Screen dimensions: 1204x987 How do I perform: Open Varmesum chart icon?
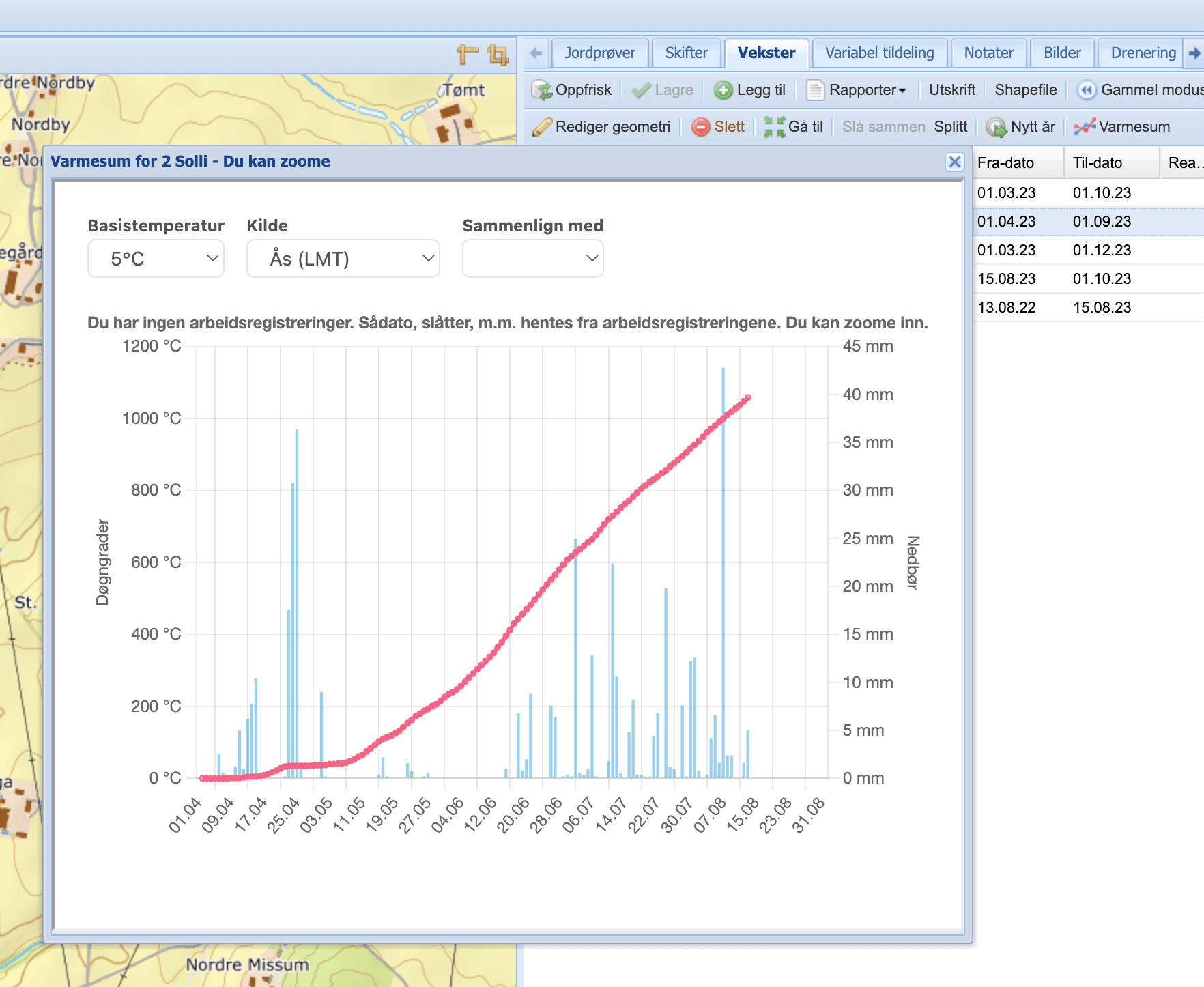[1085, 127]
